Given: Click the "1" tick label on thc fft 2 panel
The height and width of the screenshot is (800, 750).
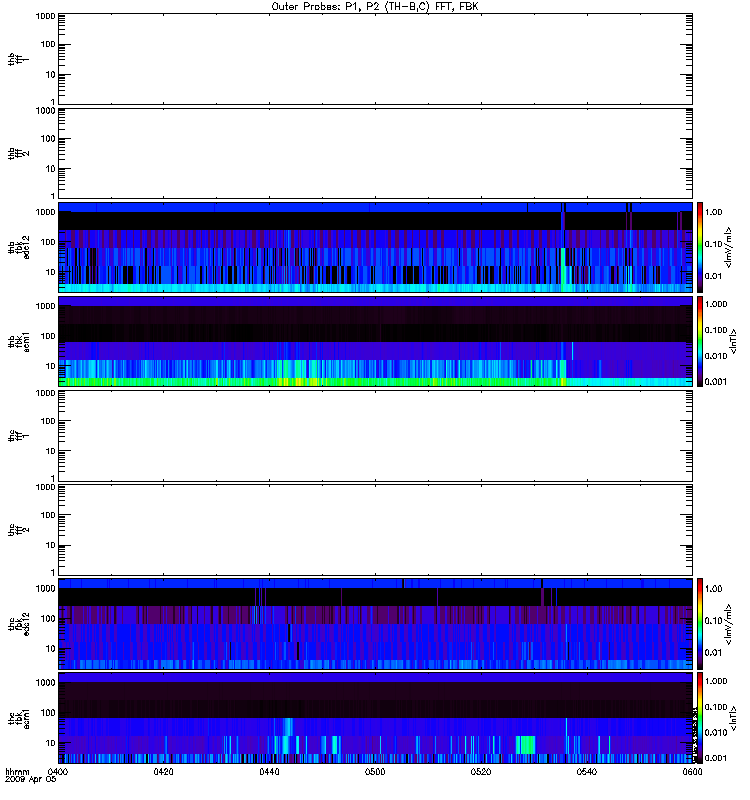Looking at the screenshot, I should pyautogui.click(x=53, y=572).
